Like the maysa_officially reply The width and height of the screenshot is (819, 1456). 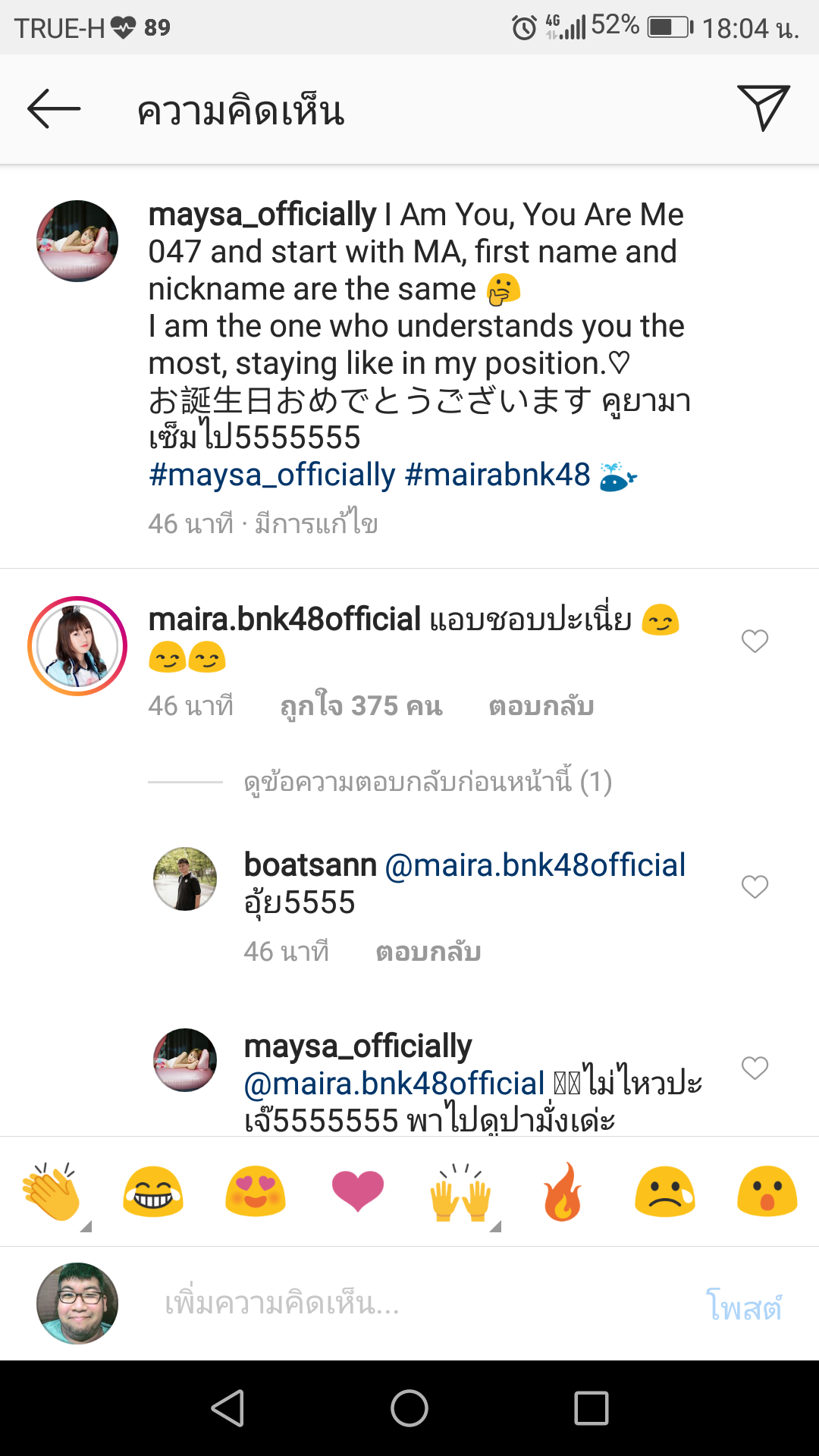tap(755, 1068)
